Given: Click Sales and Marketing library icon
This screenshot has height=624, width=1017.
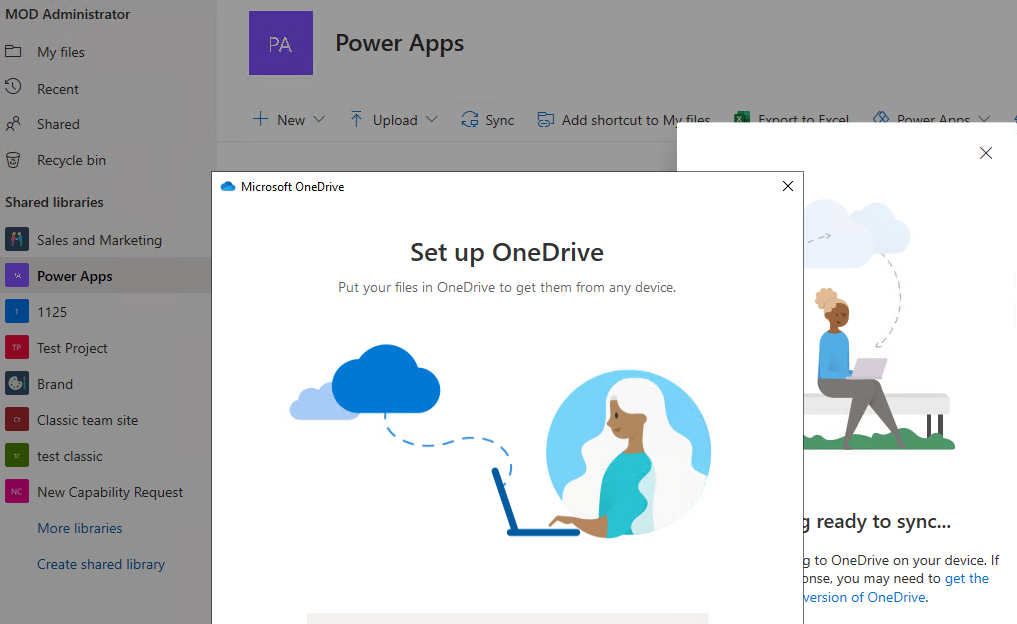Looking at the screenshot, I should click(17, 239).
